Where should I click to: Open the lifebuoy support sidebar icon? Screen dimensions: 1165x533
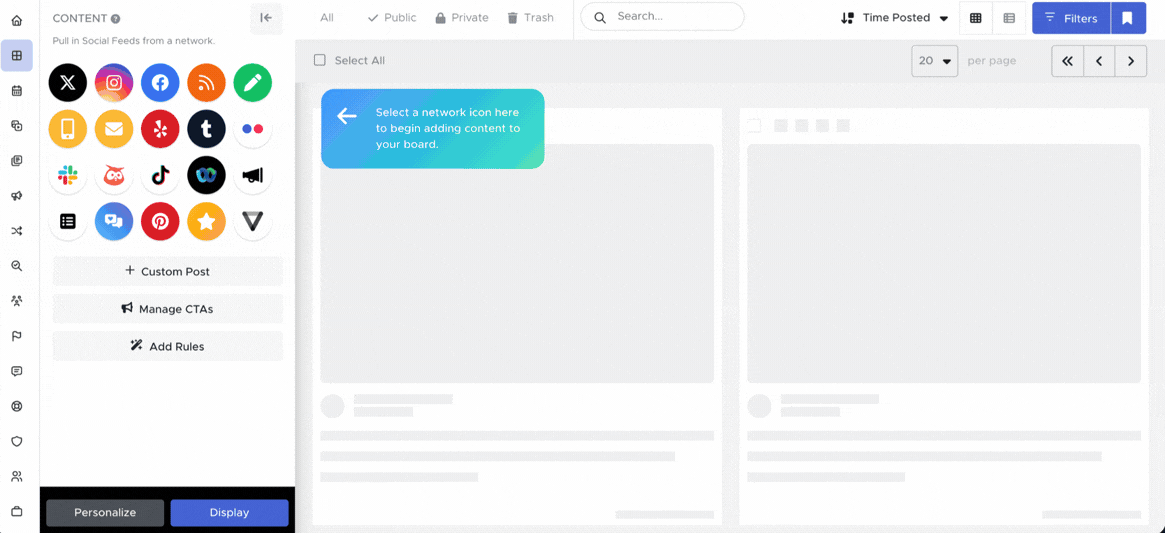click(16, 407)
